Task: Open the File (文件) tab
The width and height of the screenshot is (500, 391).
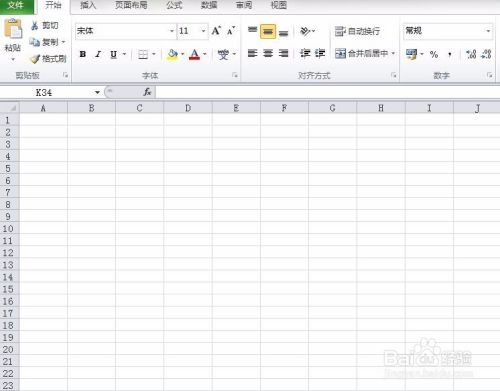Action: click(16, 6)
